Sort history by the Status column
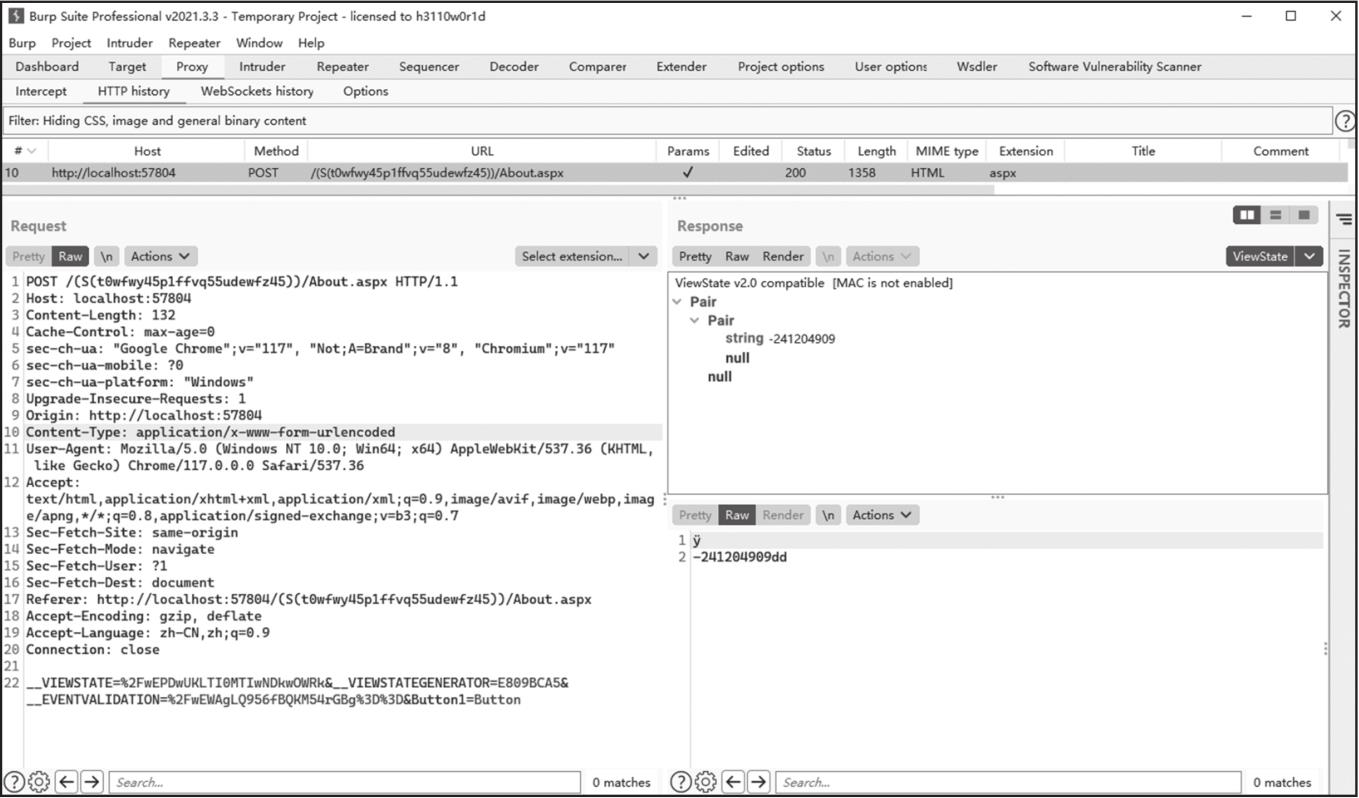 [814, 151]
